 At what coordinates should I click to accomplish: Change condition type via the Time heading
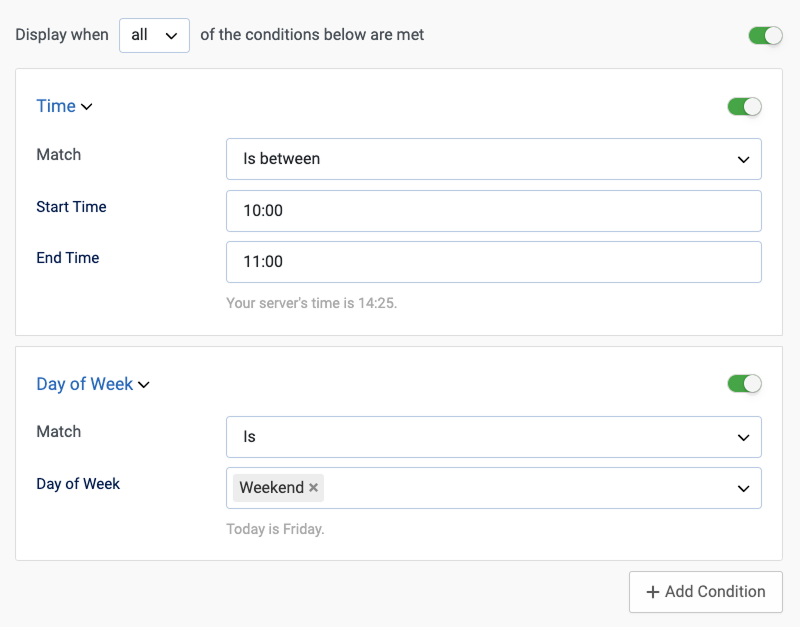click(56, 106)
